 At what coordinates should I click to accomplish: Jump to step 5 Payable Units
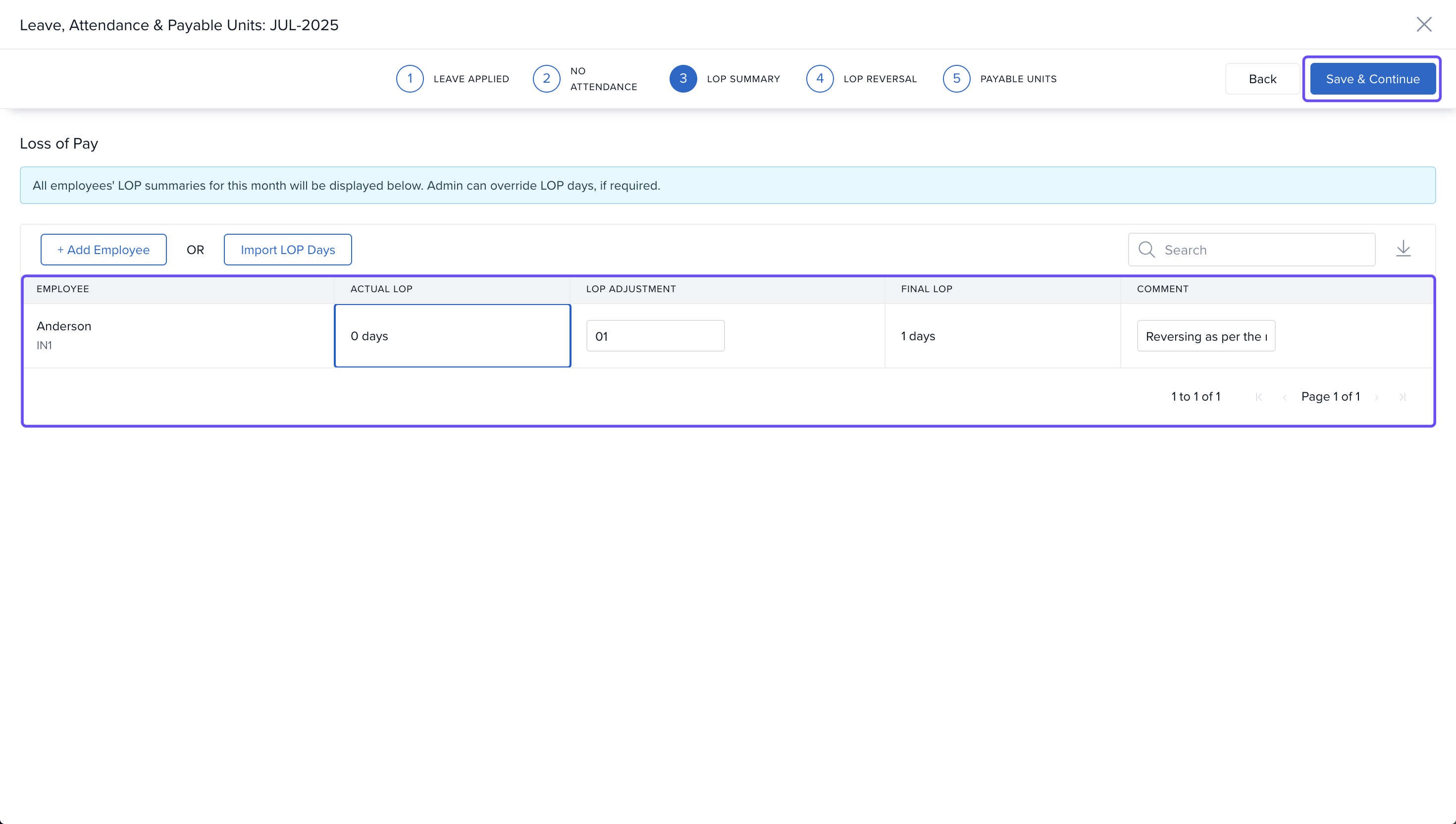click(x=956, y=79)
